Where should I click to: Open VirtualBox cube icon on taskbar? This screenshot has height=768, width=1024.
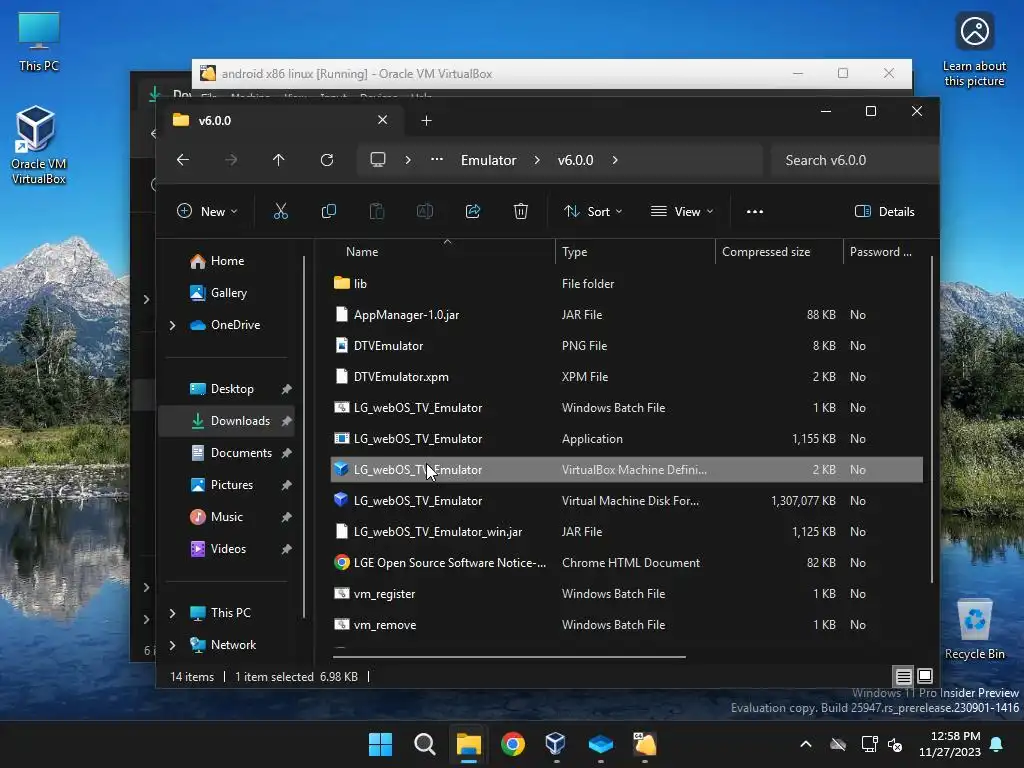(x=556, y=744)
